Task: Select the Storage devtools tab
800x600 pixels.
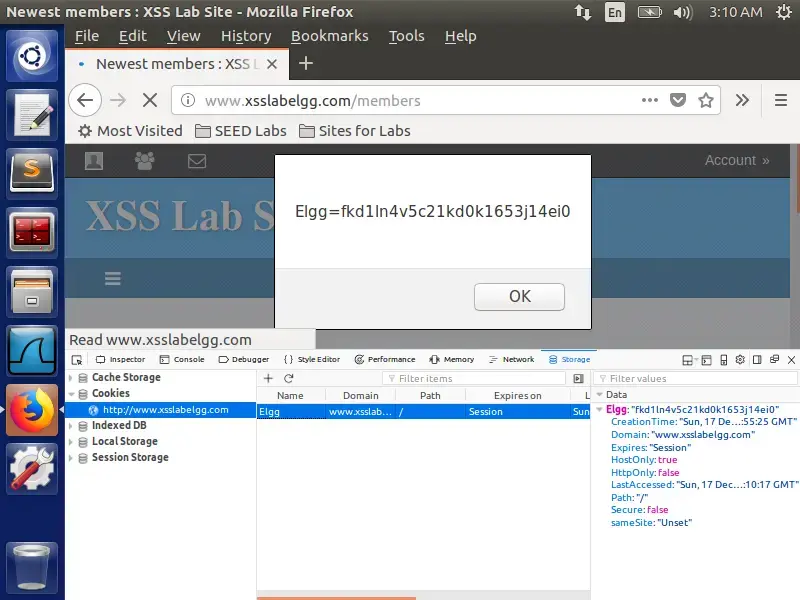Action: click(569, 360)
